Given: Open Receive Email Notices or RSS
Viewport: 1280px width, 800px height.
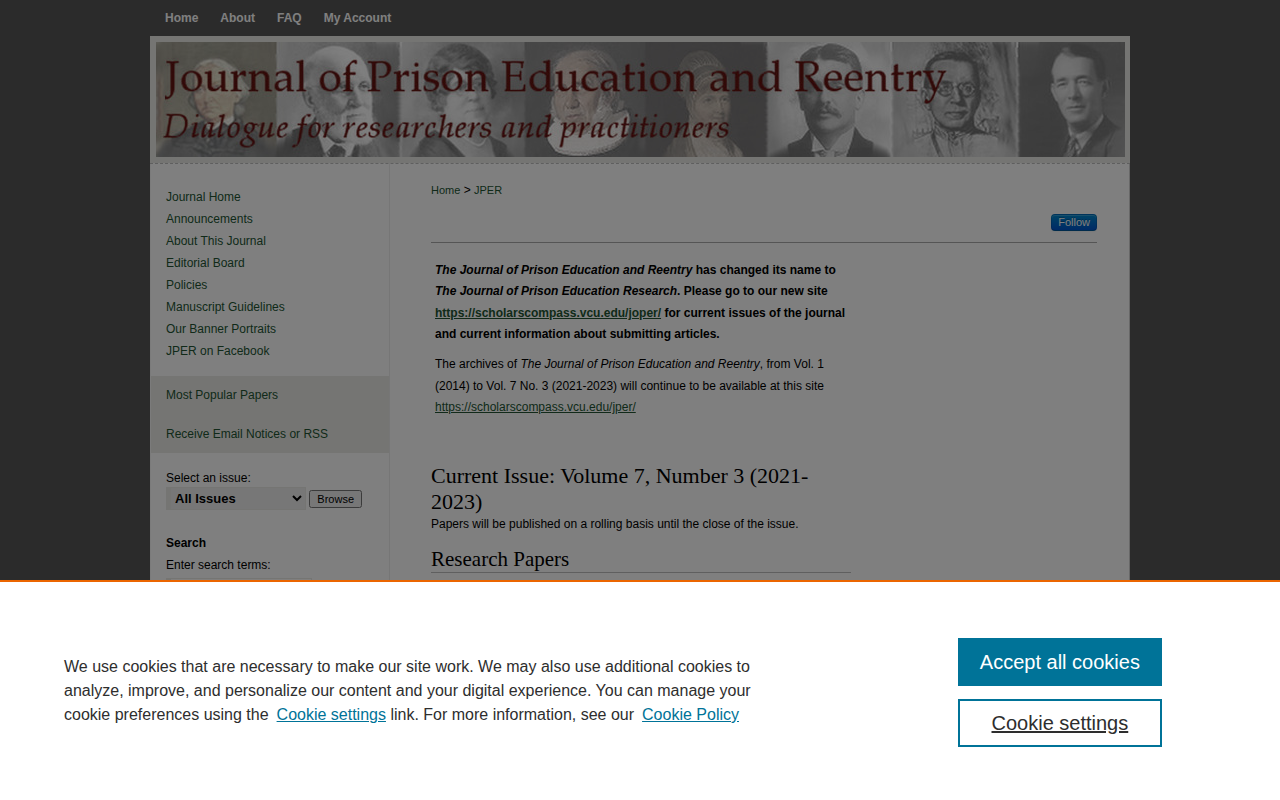Looking at the screenshot, I should pyautogui.click(x=247, y=434).
